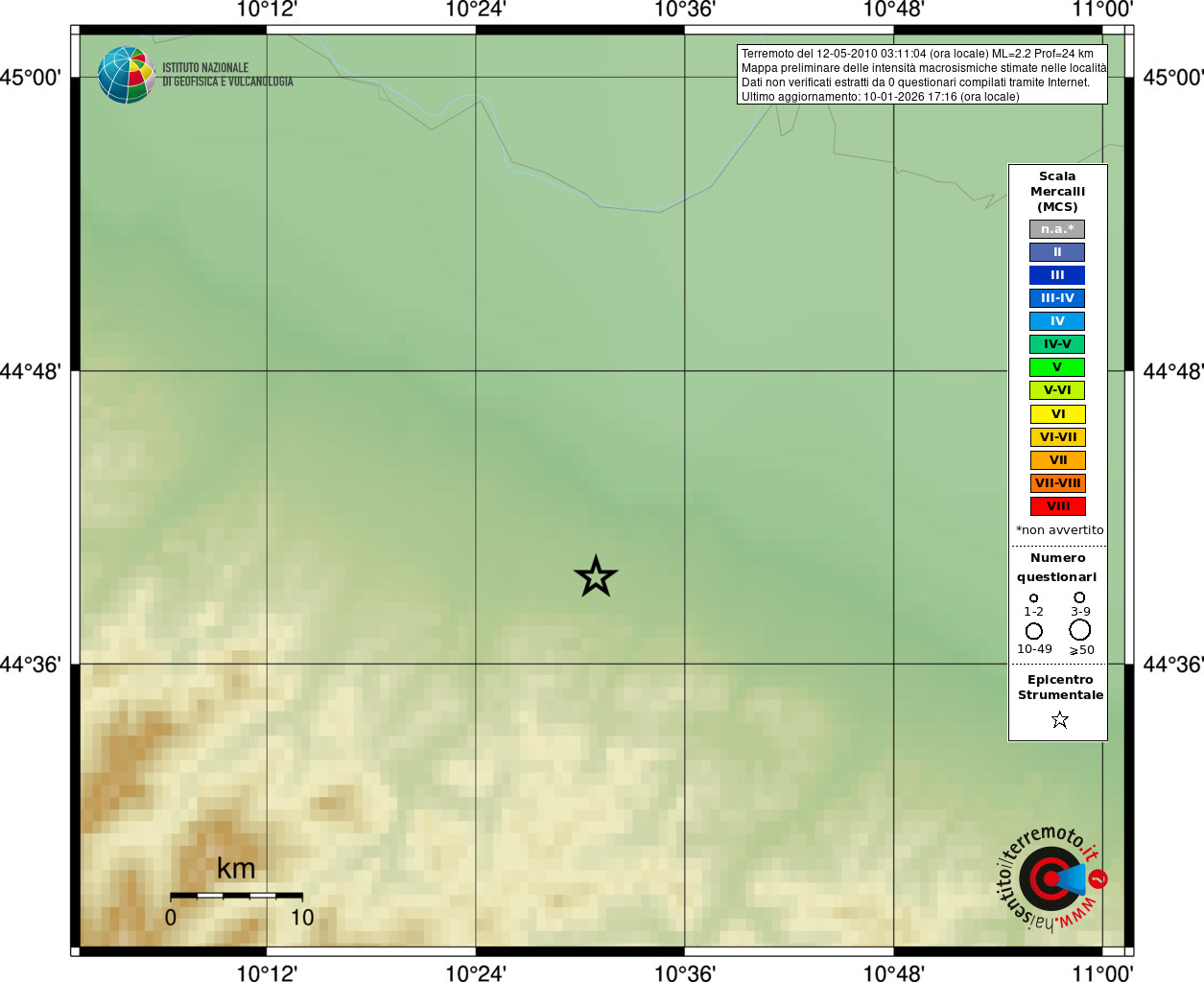Click the epicenter star on the map
Viewport: 1204px width, 982px height.
[x=596, y=576]
